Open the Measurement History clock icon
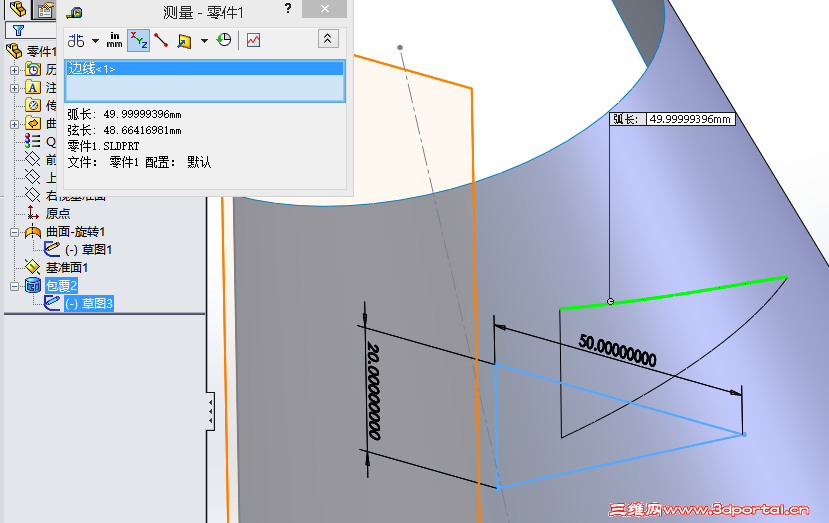Screen dimensions: 829x523 tap(224, 40)
